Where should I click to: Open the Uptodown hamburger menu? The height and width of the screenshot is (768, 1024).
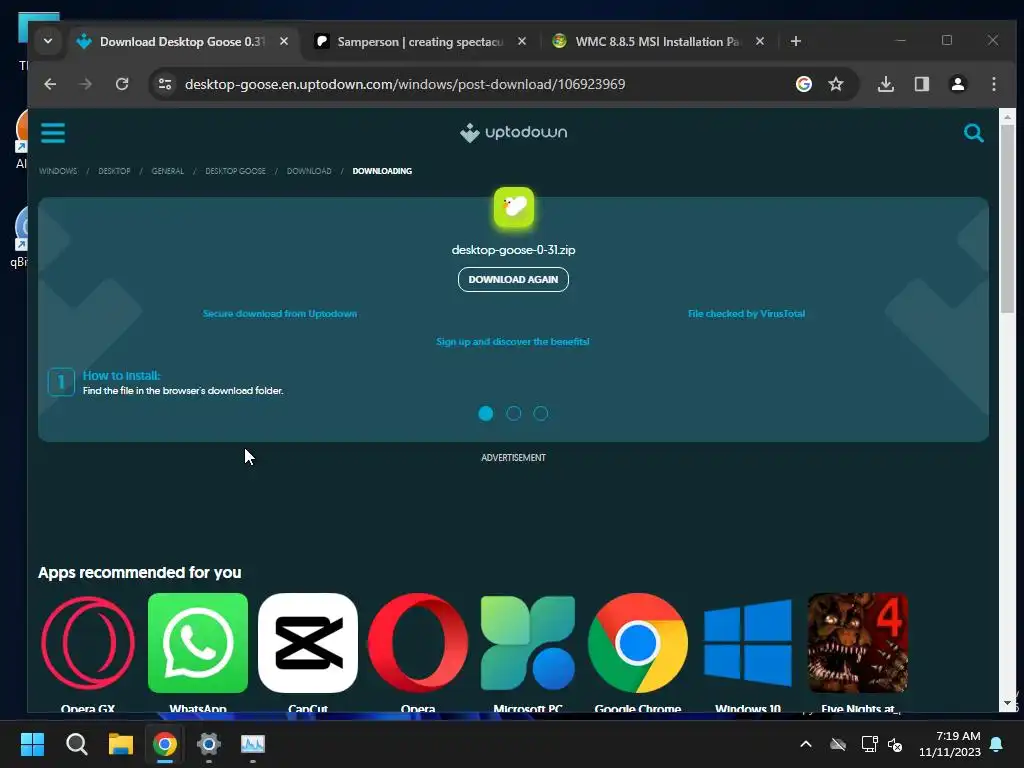pos(53,133)
